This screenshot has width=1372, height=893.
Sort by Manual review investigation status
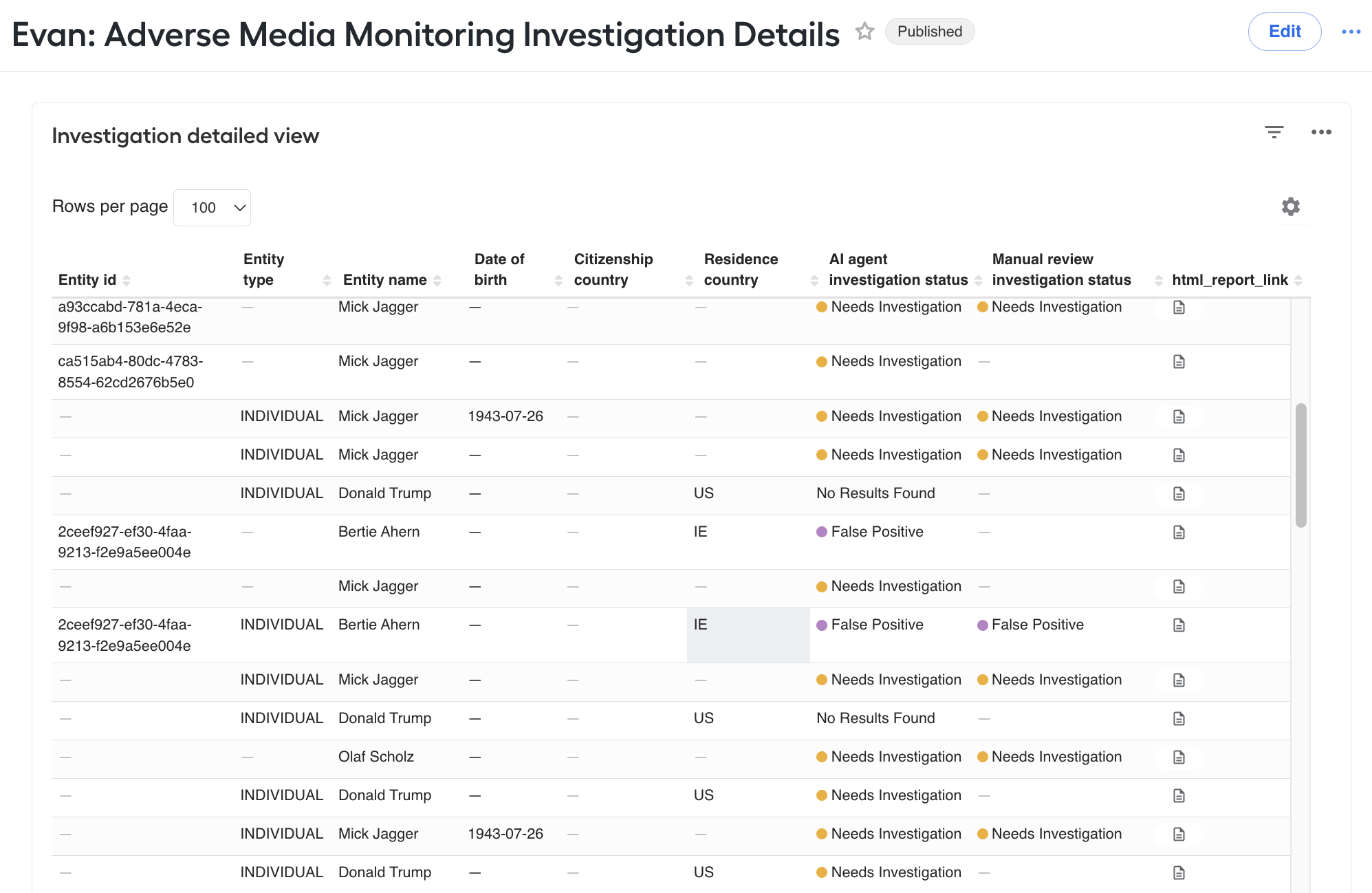[1159, 280]
